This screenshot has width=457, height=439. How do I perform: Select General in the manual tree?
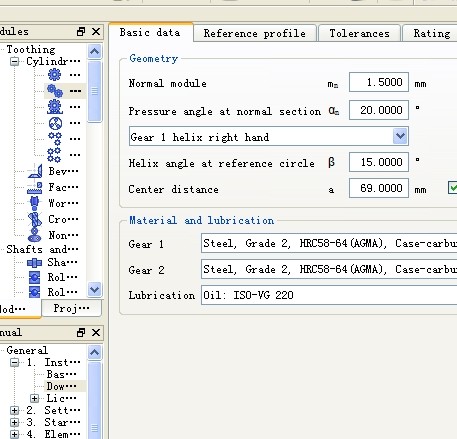point(27,350)
